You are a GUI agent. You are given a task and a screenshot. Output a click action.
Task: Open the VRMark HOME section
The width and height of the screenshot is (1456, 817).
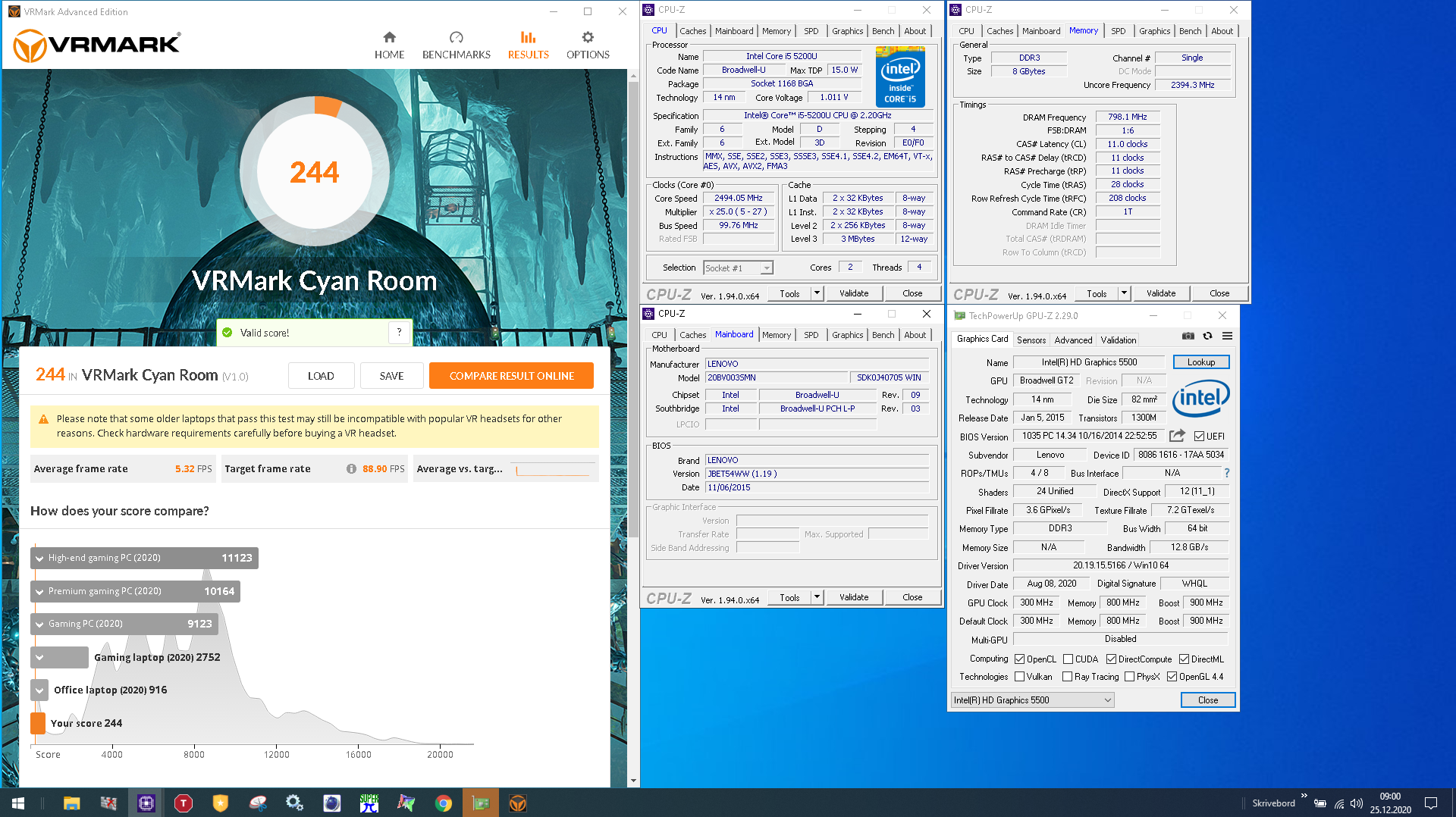tap(389, 45)
